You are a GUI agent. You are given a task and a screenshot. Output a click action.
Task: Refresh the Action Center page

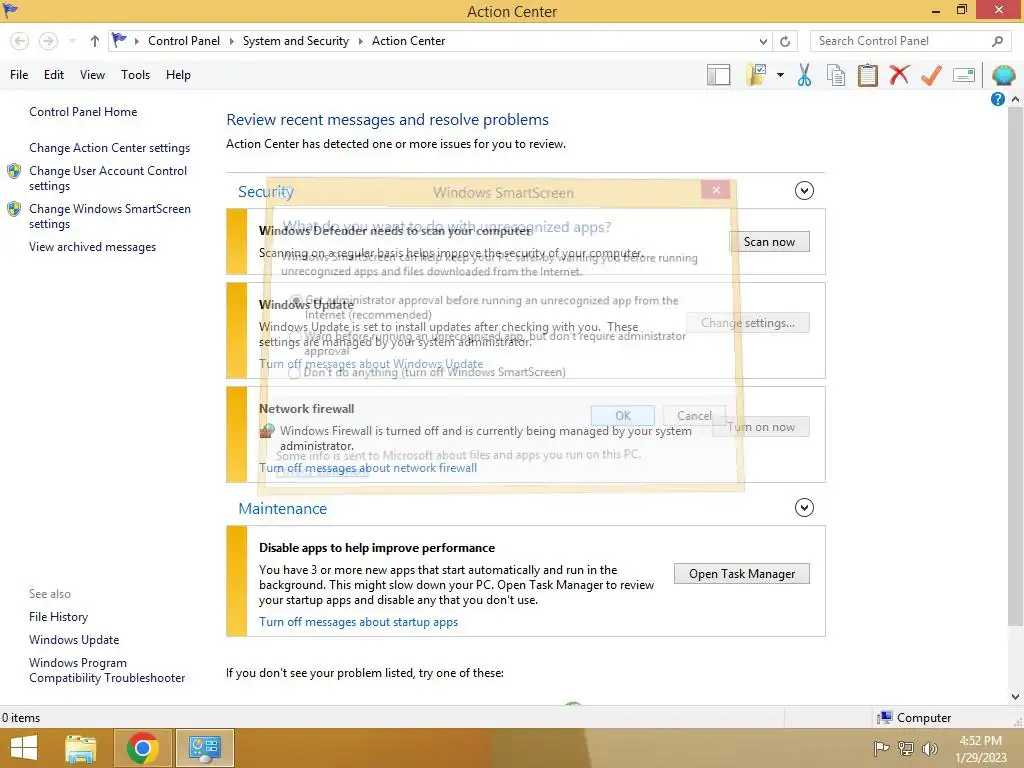pyautogui.click(x=785, y=41)
